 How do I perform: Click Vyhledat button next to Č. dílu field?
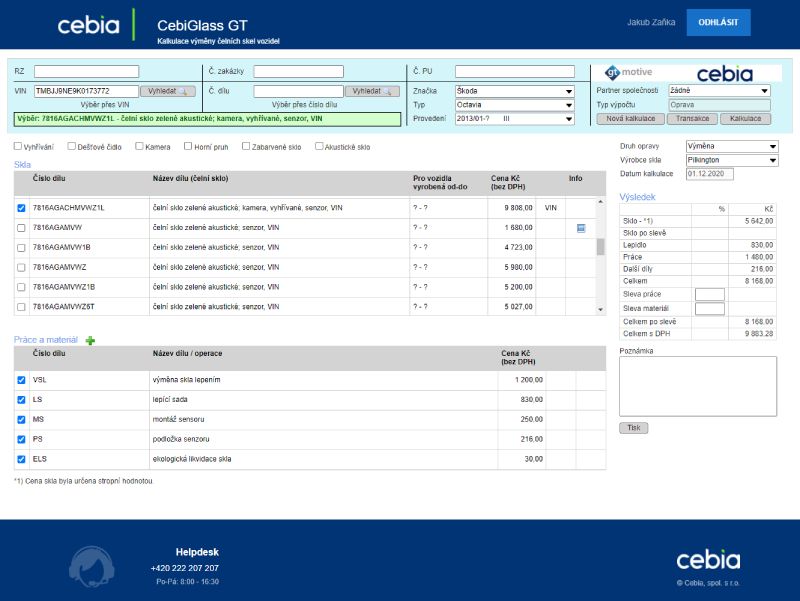point(372,91)
